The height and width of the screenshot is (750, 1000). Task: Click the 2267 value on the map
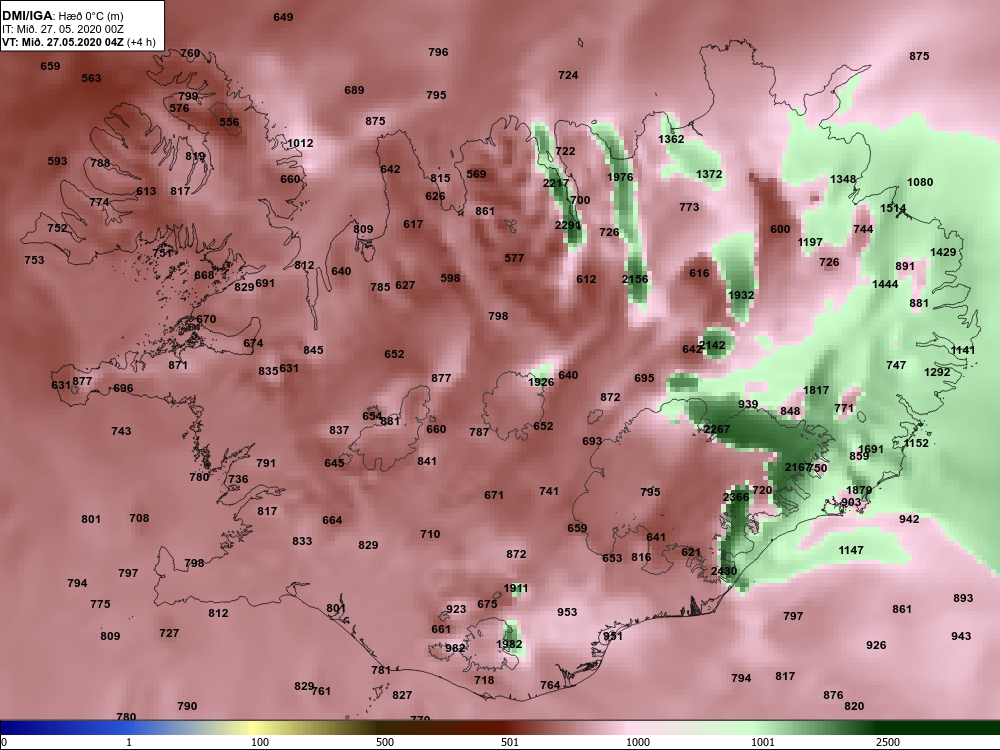coord(716,429)
